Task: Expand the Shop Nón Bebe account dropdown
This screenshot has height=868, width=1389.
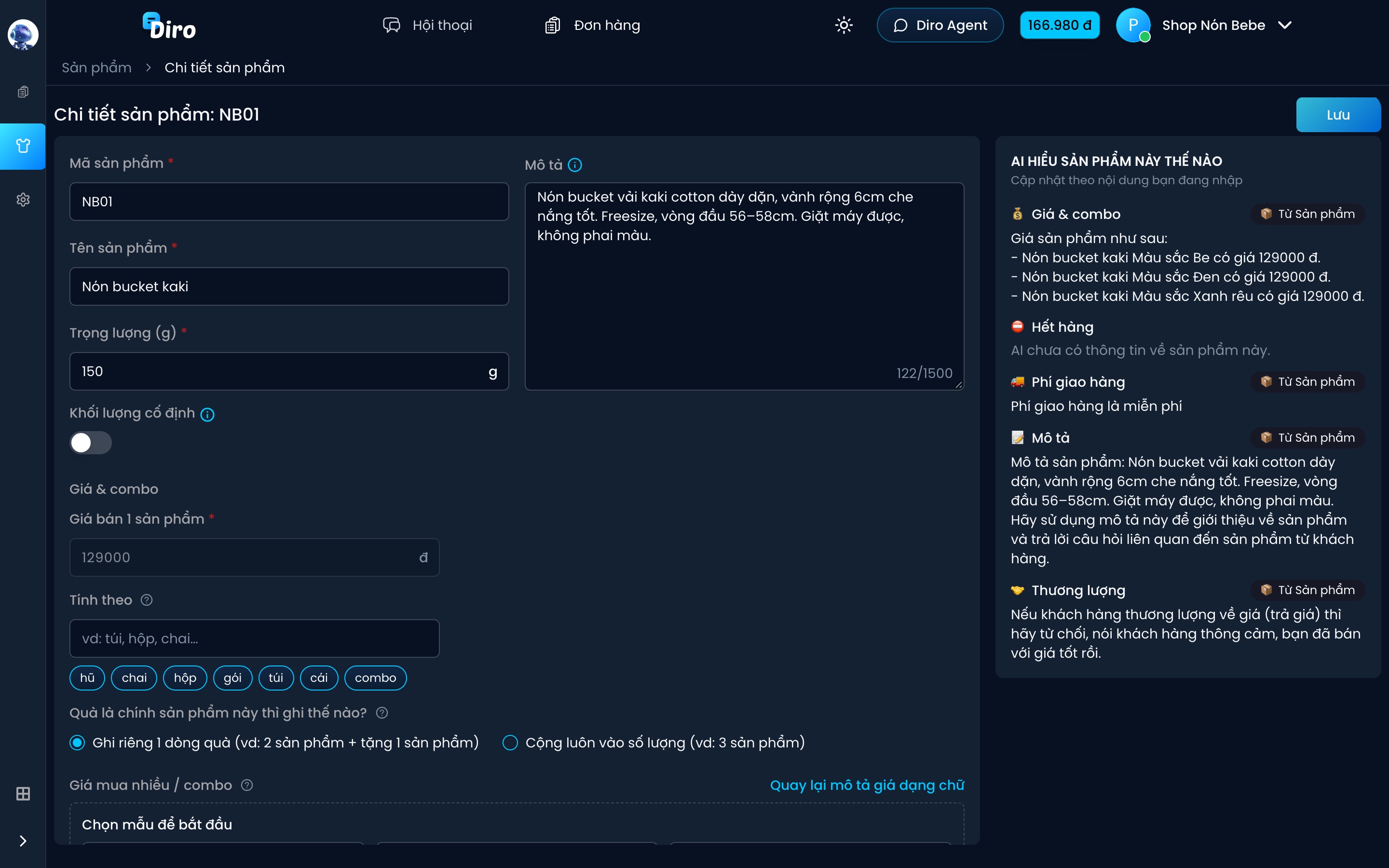Action: point(1285,25)
